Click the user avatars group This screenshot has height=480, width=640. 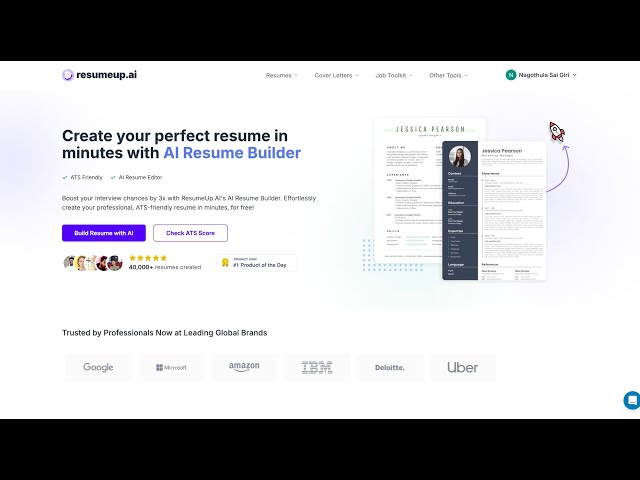[93, 263]
